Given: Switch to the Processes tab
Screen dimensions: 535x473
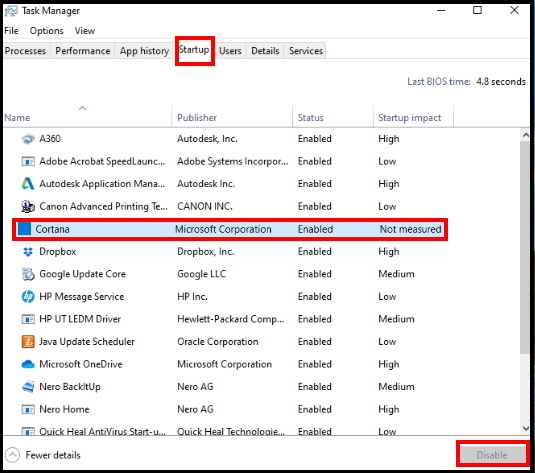Looking at the screenshot, I should [x=25, y=51].
